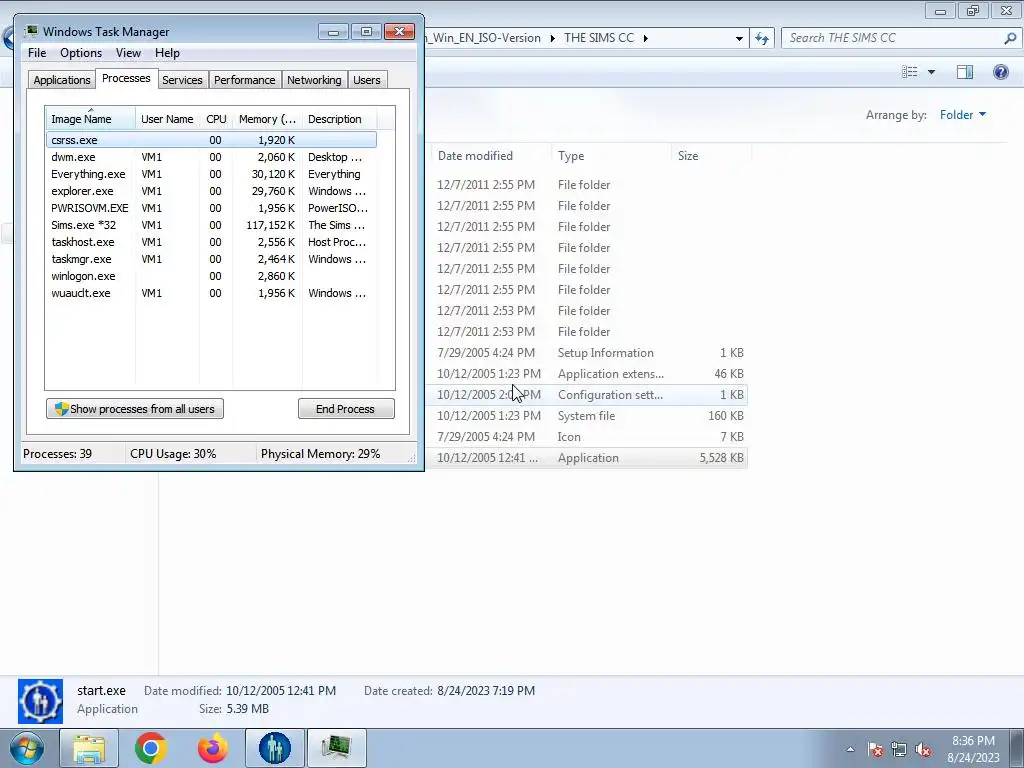Select the System file 160 KB row
Viewport: 1024px width, 768px height.
coord(588,415)
